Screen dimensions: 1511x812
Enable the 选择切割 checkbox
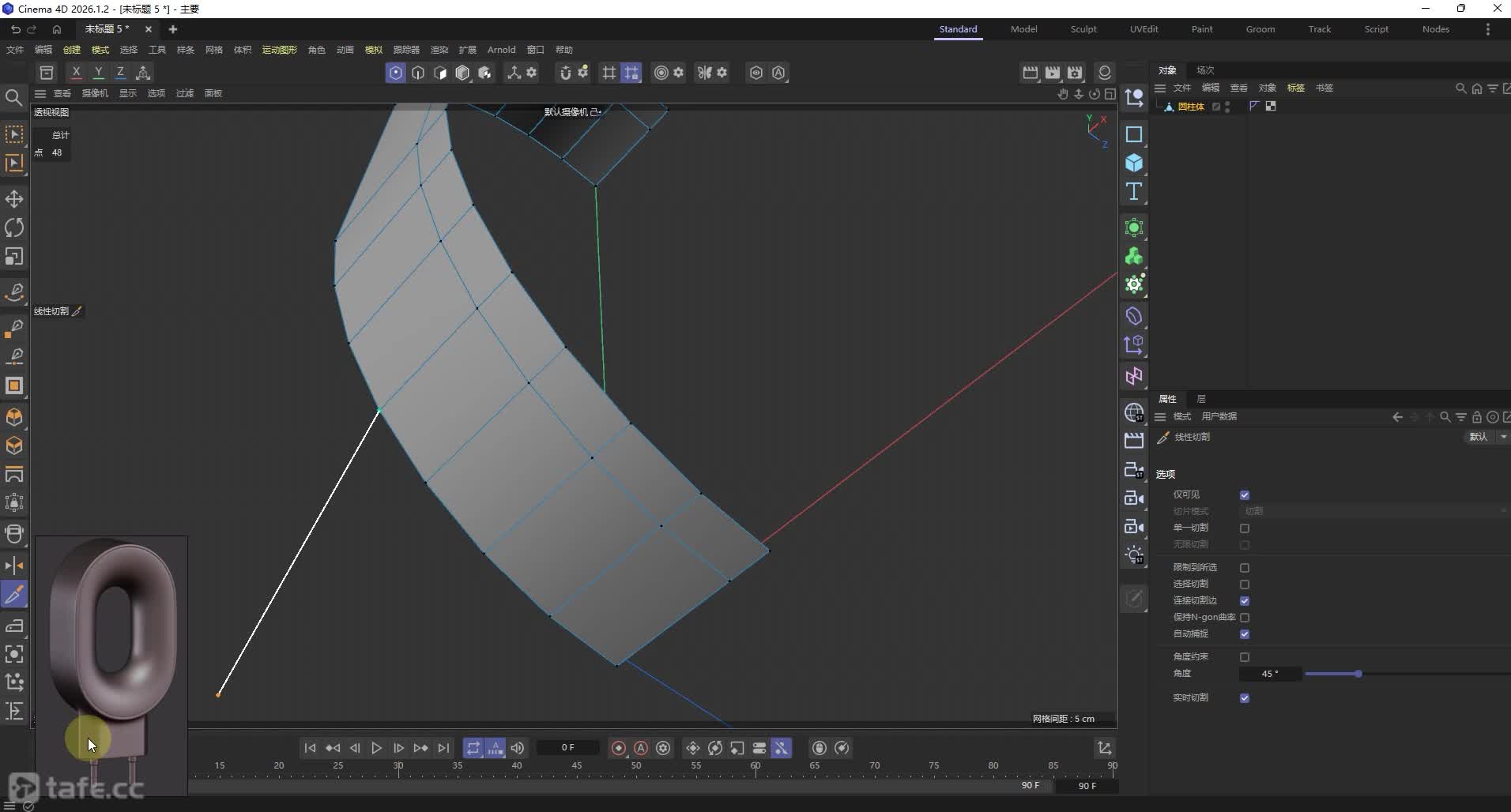point(1245,585)
